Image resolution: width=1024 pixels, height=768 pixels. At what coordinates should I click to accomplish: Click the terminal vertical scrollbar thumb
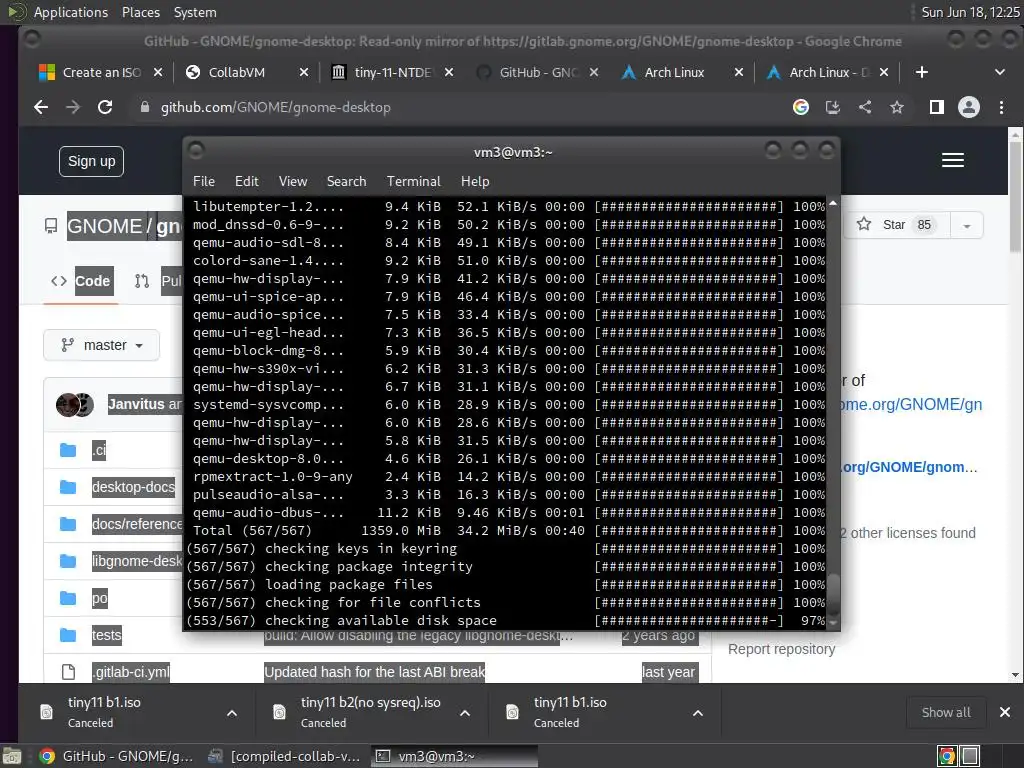coord(833,593)
